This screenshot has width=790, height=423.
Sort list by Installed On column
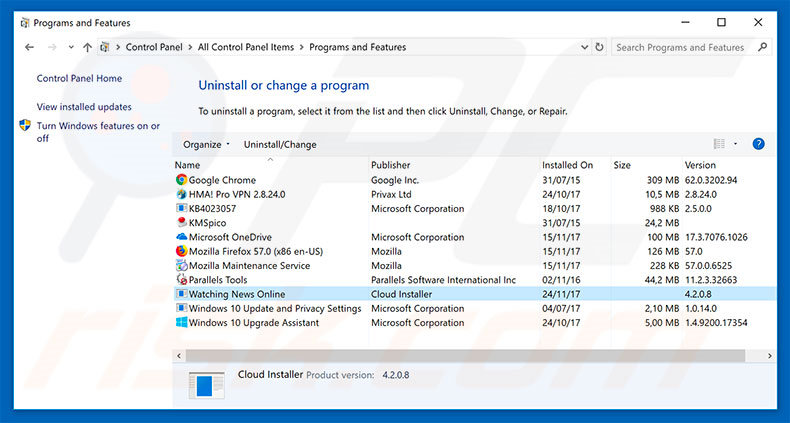pos(567,165)
